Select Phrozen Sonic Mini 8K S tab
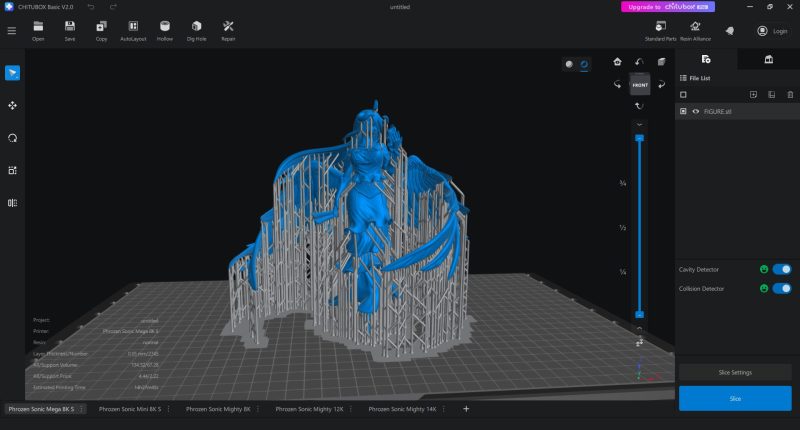The height and width of the screenshot is (430, 800). 130,409
